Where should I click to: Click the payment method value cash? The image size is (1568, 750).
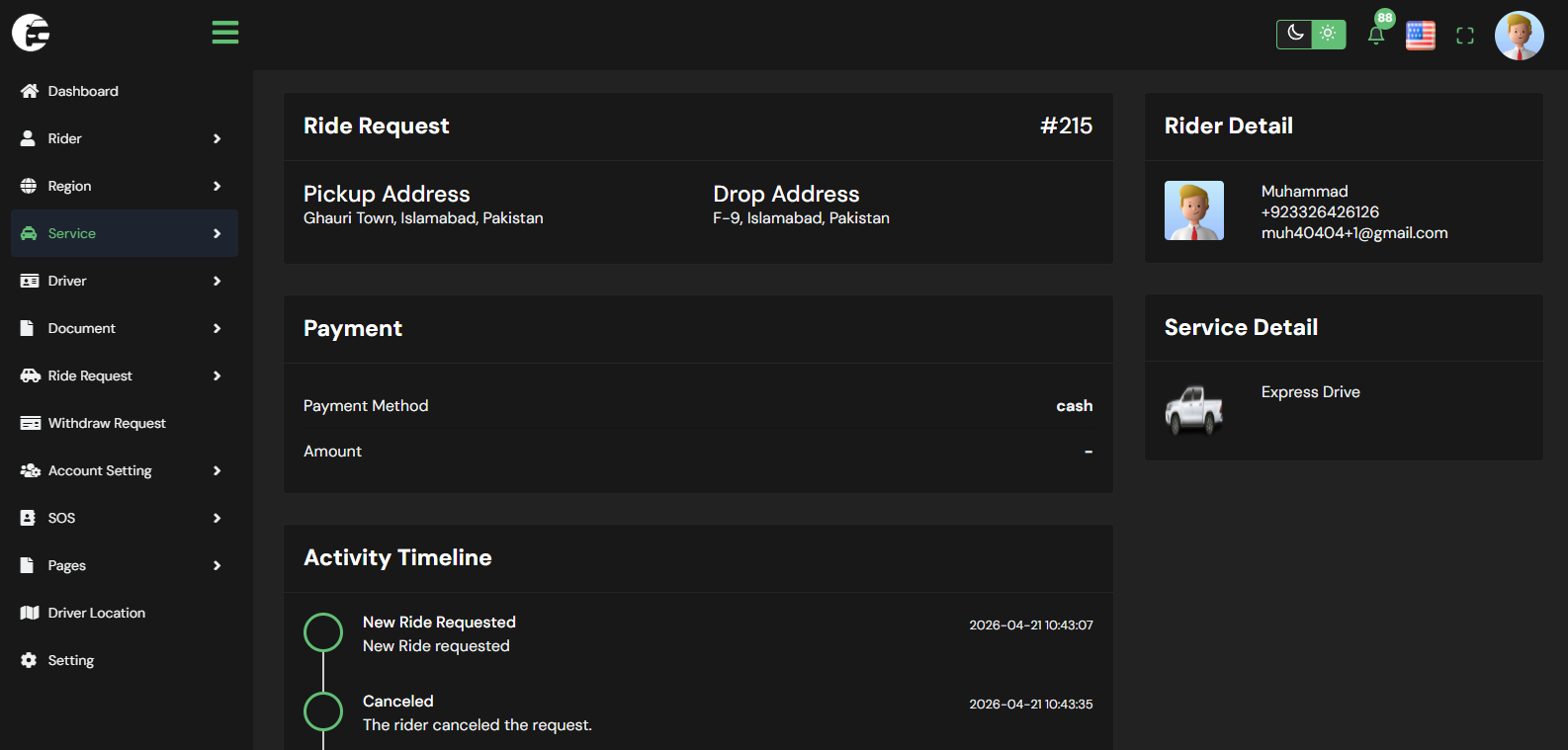pos(1074,406)
